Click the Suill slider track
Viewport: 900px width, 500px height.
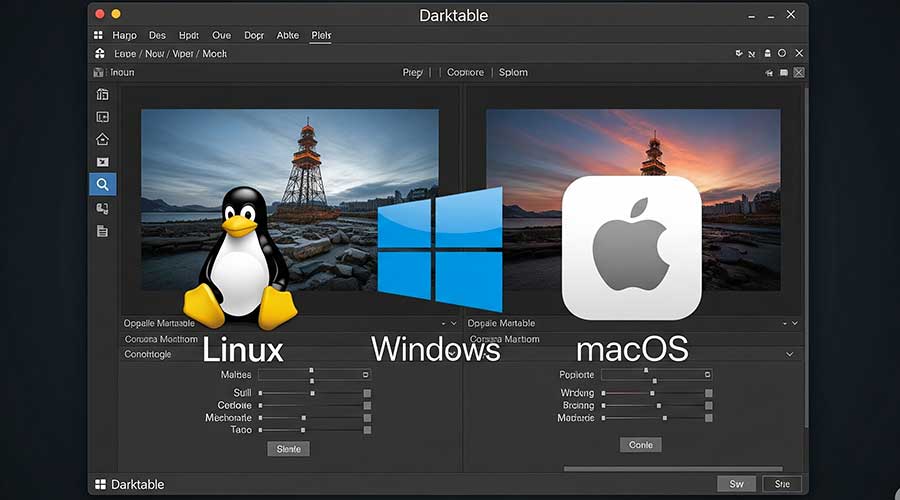point(313,393)
